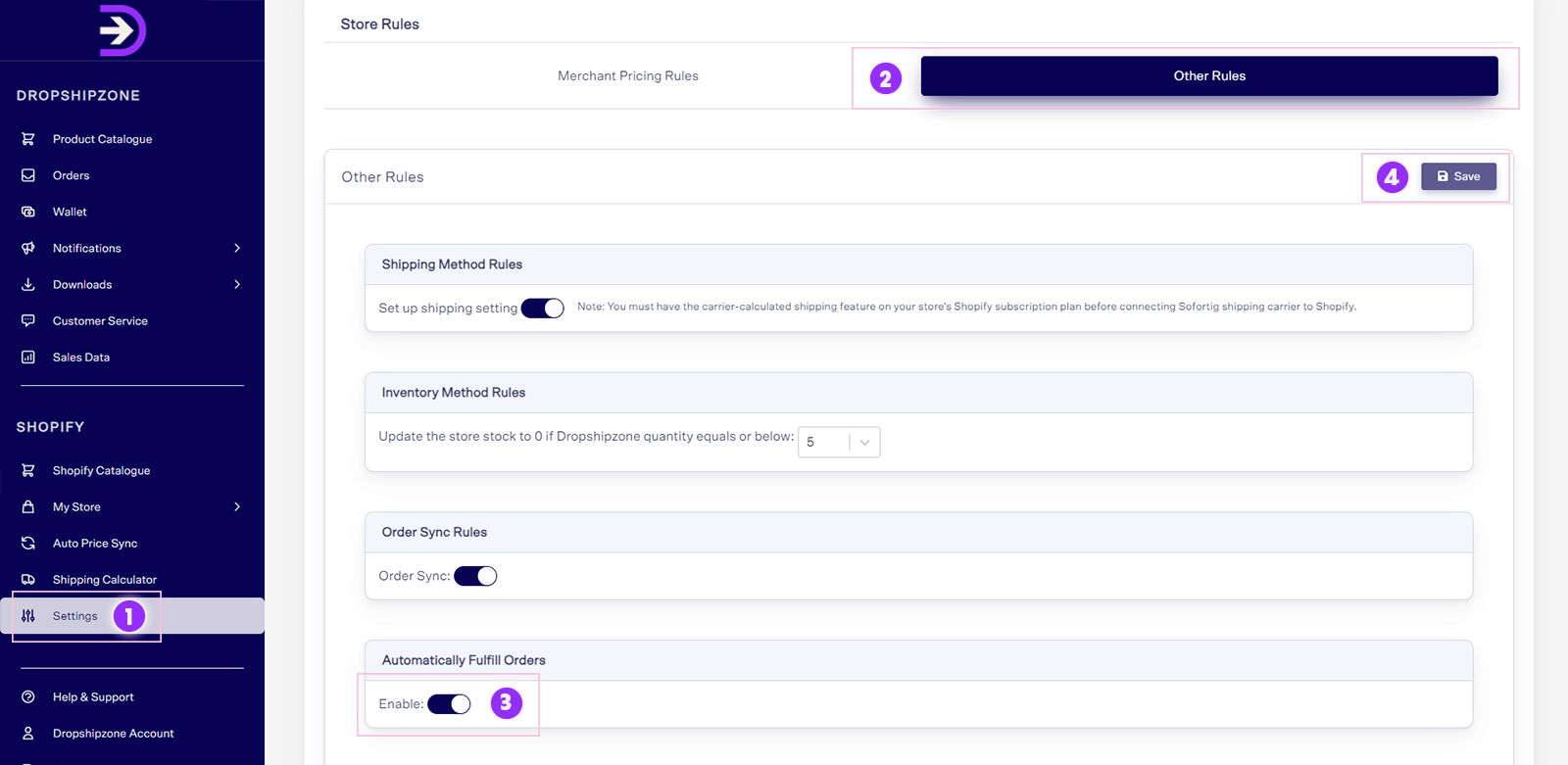Click the Inventory Method Rules heading

pyautogui.click(x=454, y=393)
